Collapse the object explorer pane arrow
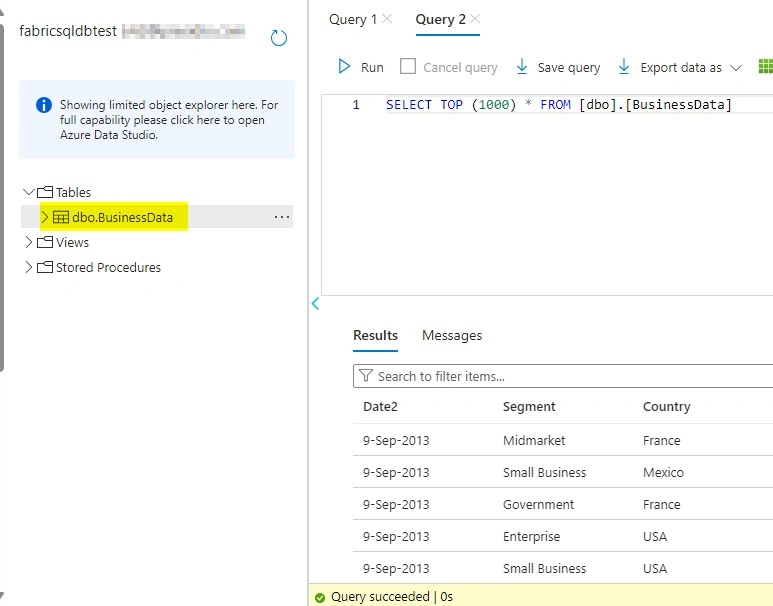The width and height of the screenshot is (773, 606). [316, 304]
